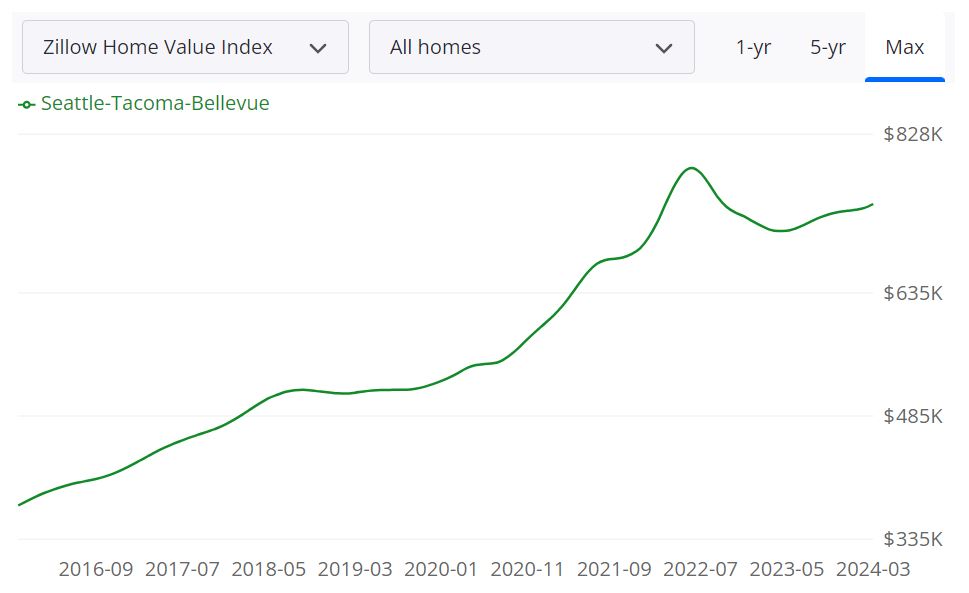Click the 2021-09 date label
The image size is (969, 593).
click(x=614, y=569)
